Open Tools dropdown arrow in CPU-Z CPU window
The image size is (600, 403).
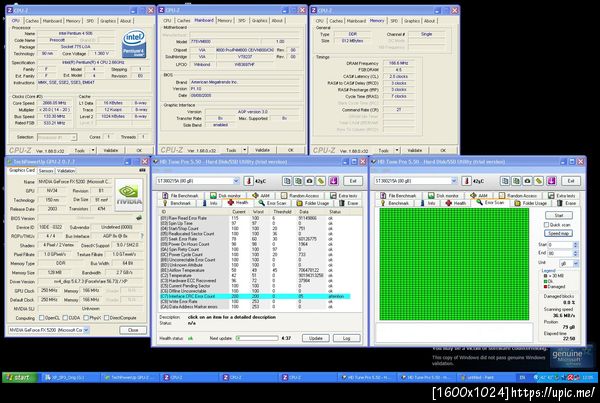point(93,150)
